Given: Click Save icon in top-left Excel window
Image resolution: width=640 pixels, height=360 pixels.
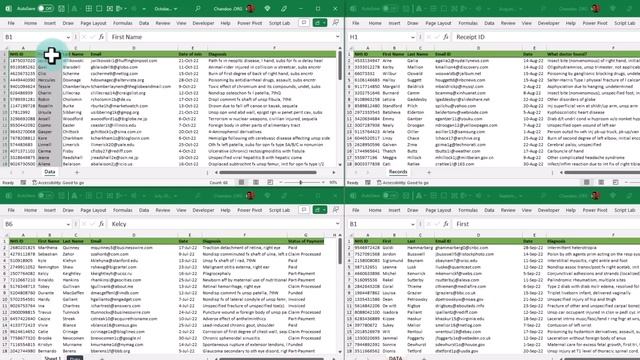Looking at the screenshot, I should [61, 9].
